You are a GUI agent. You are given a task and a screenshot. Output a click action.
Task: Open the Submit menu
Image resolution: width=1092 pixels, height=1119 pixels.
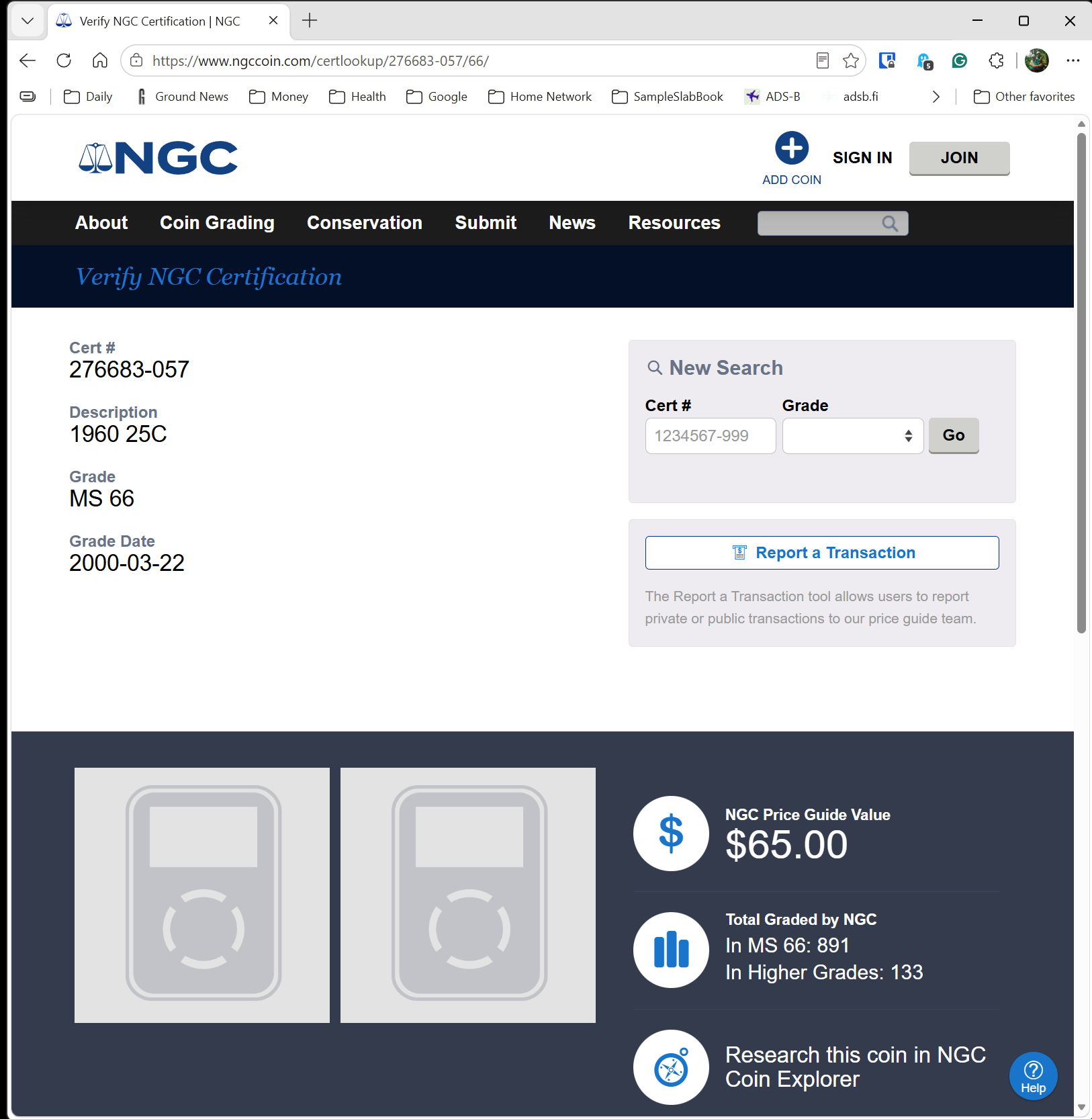click(x=486, y=223)
